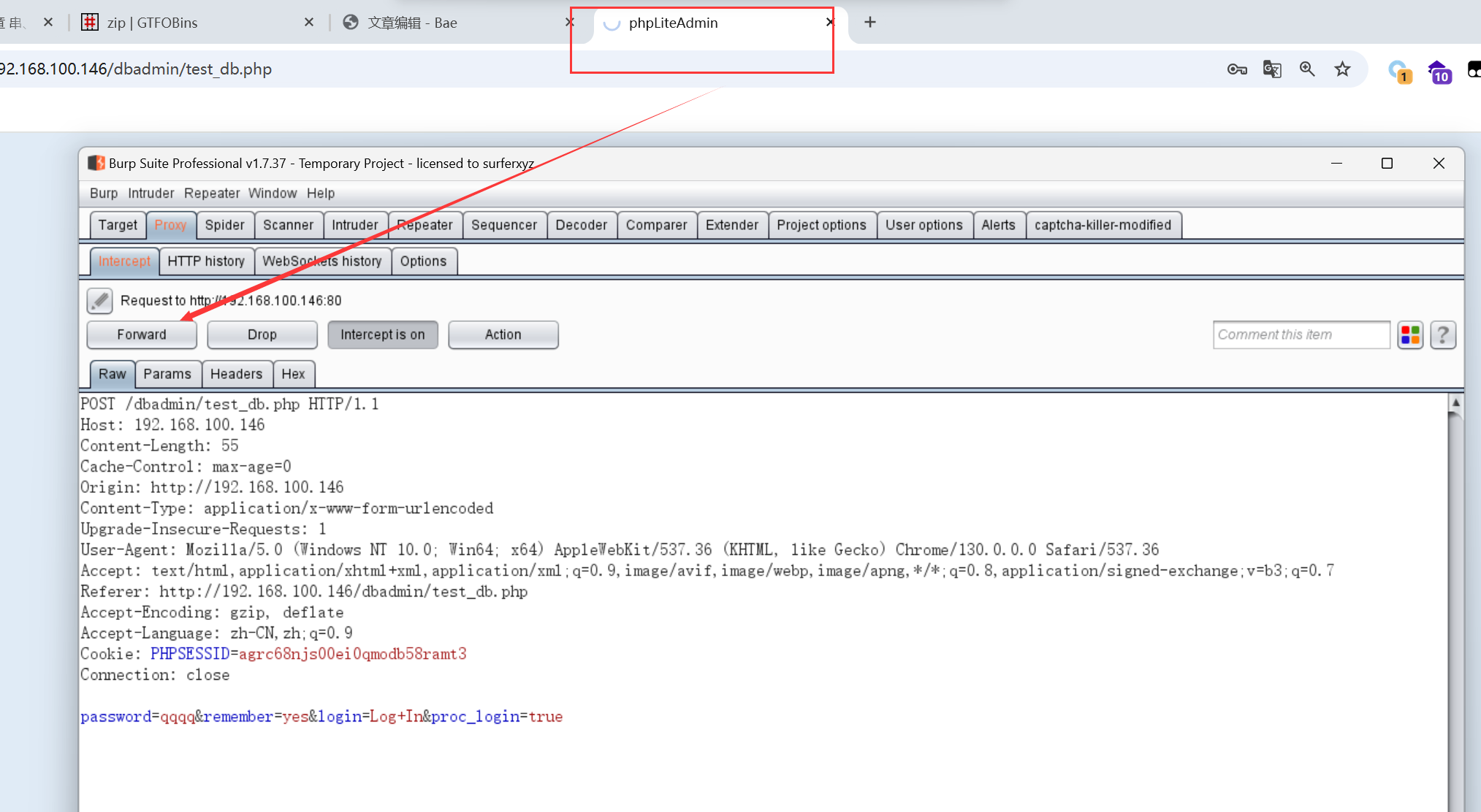
Task: Select the Raw request view tab
Action: (113, 374)
